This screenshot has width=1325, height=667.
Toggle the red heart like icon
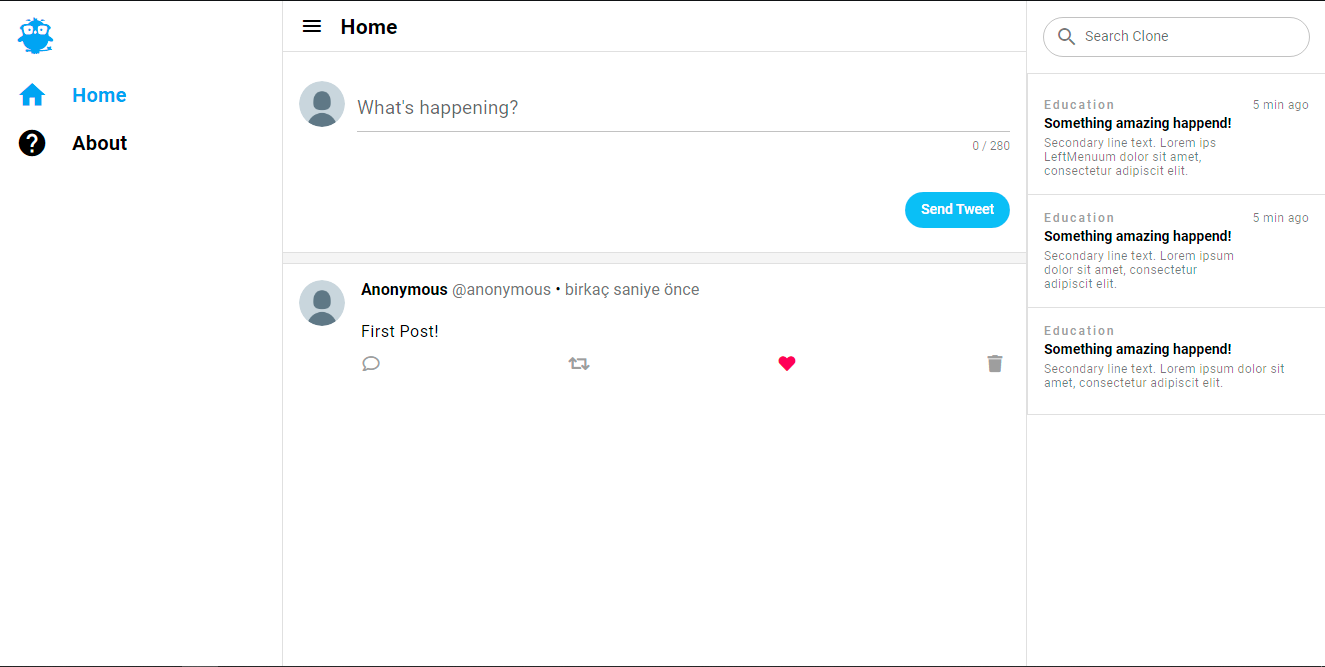coord(787,363)
